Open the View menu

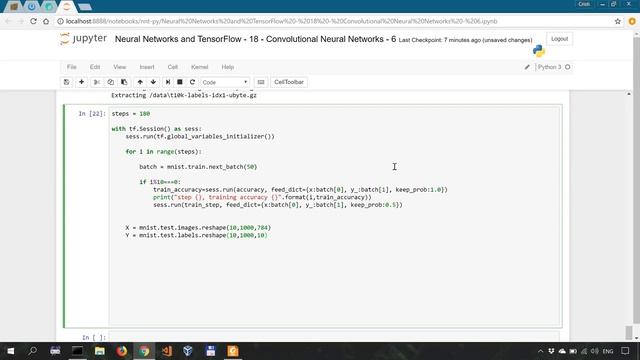coord(120,67)
